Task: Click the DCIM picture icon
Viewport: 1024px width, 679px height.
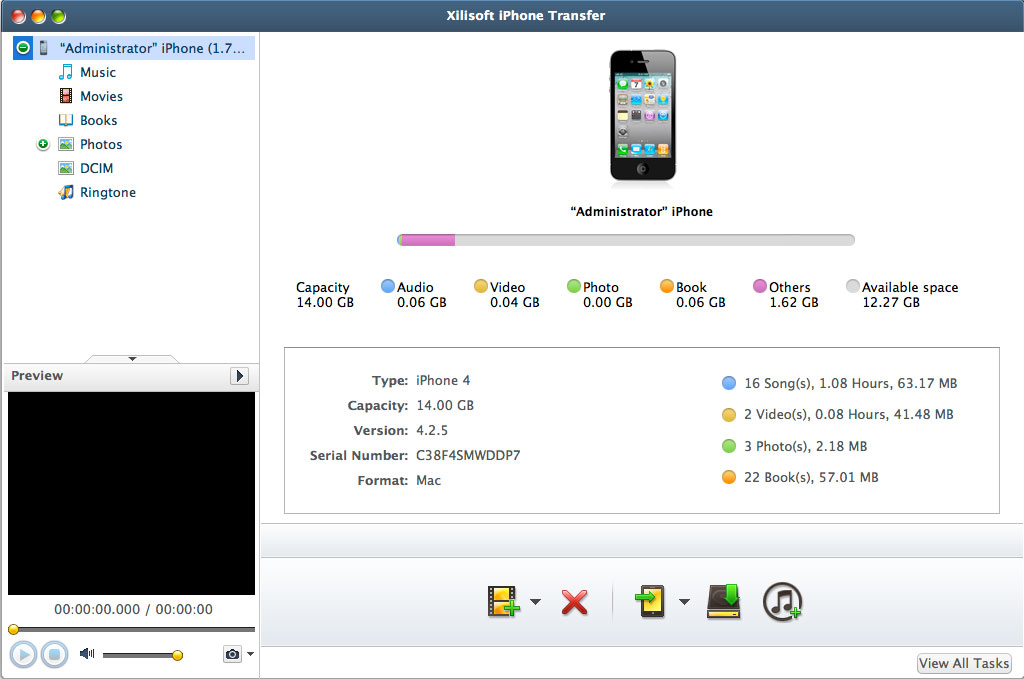Action: point(66,168)
